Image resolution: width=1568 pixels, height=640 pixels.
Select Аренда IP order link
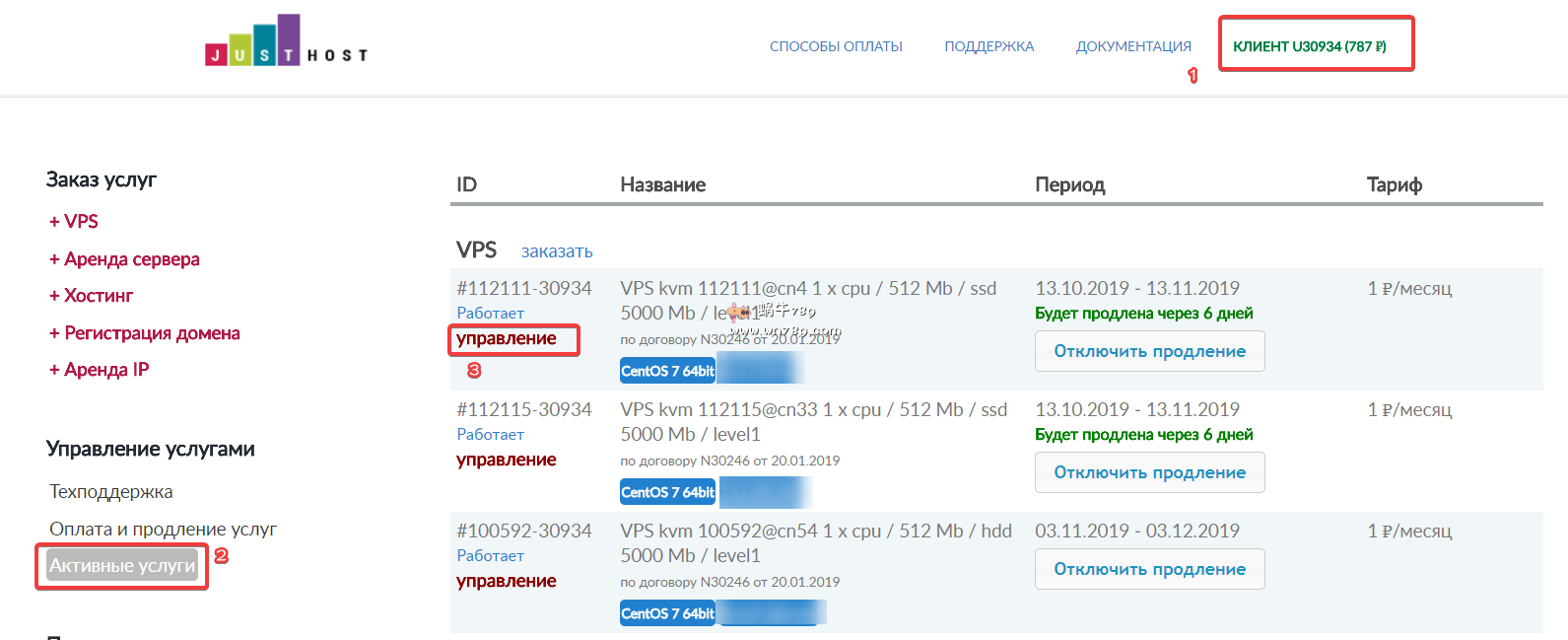(x=99, y=370)
